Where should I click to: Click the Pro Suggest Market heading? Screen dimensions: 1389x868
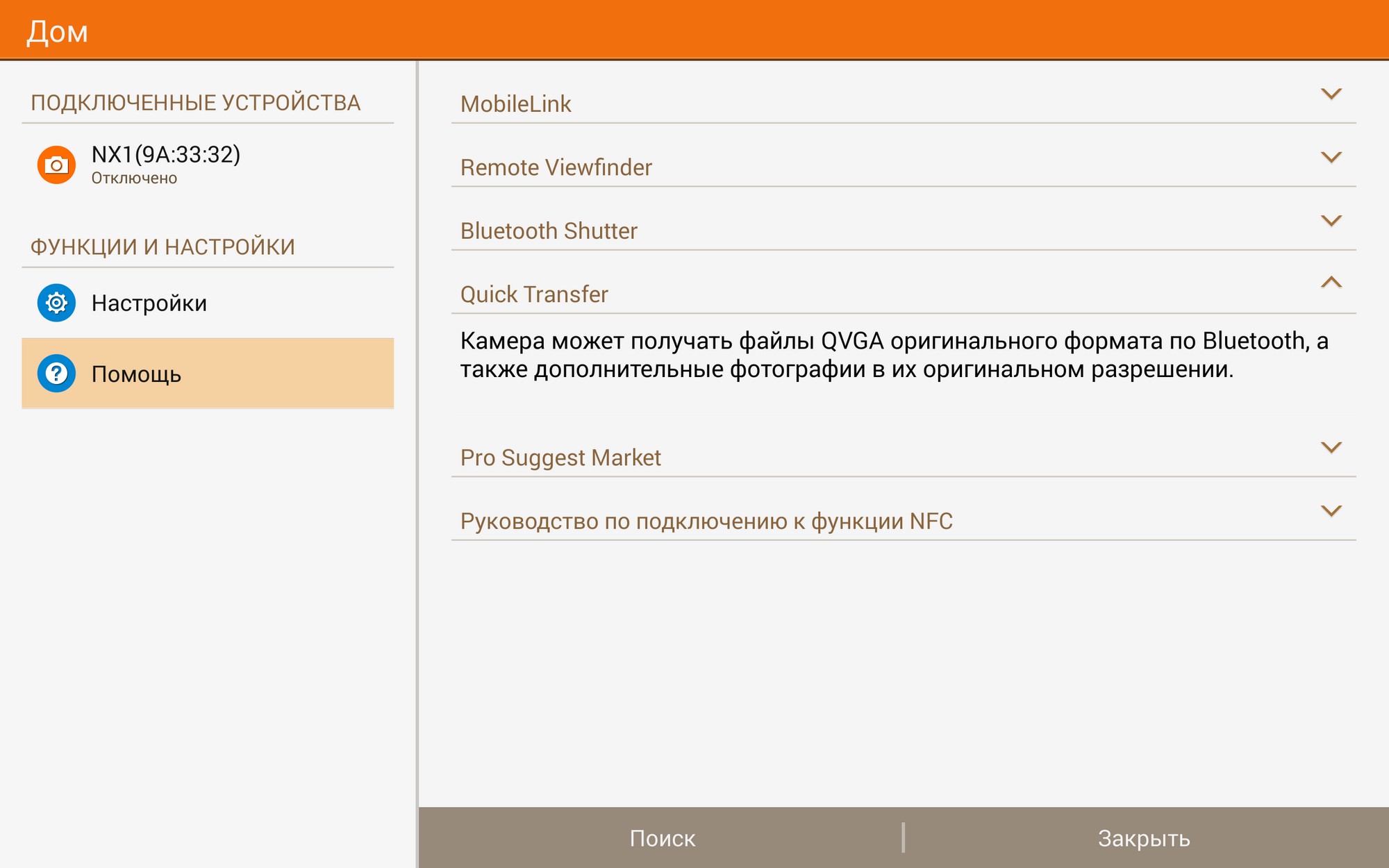point(560,458)
